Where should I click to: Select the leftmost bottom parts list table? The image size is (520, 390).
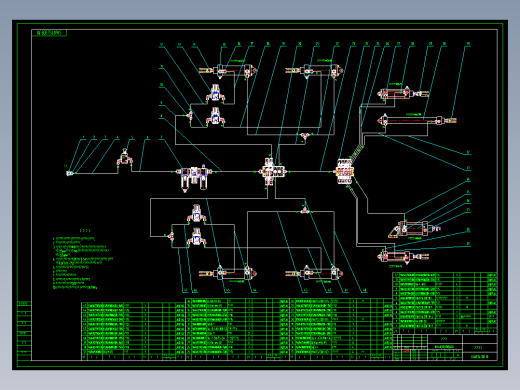click(x=133, y=331)
